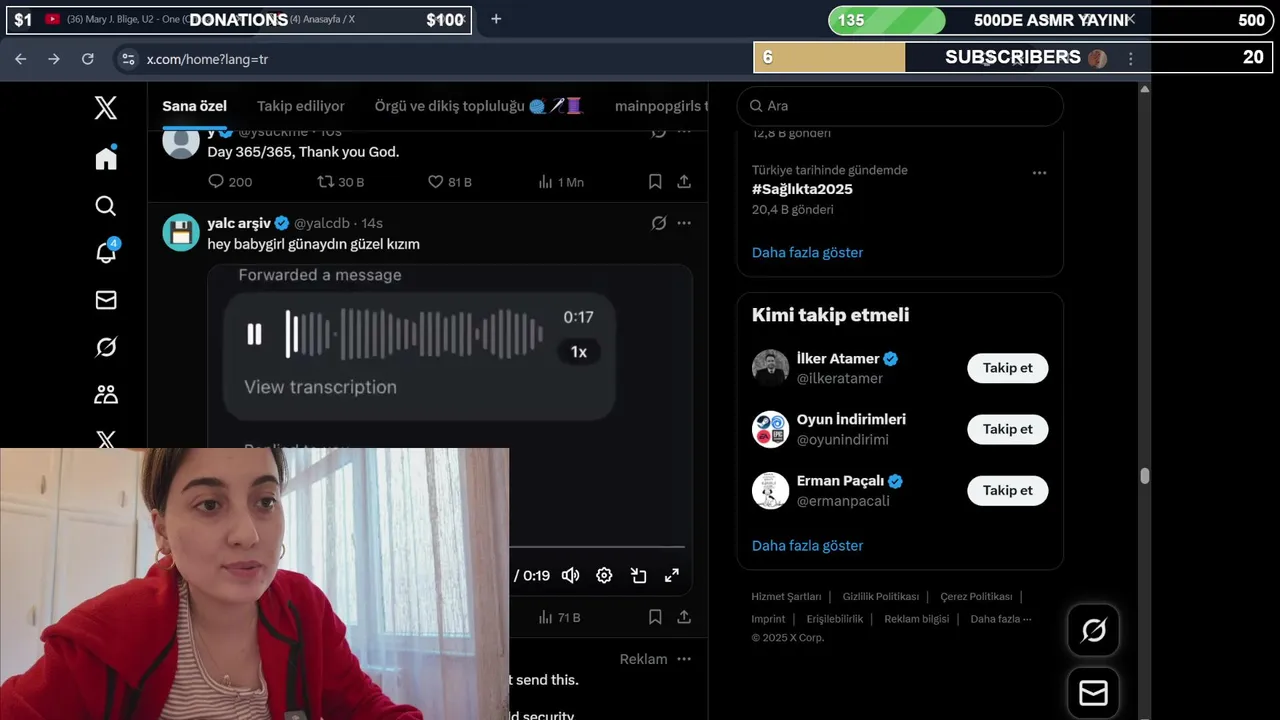1280x720 pixels.
Task: Click the page vertical scrollbar thumb
Action: 1145,476
